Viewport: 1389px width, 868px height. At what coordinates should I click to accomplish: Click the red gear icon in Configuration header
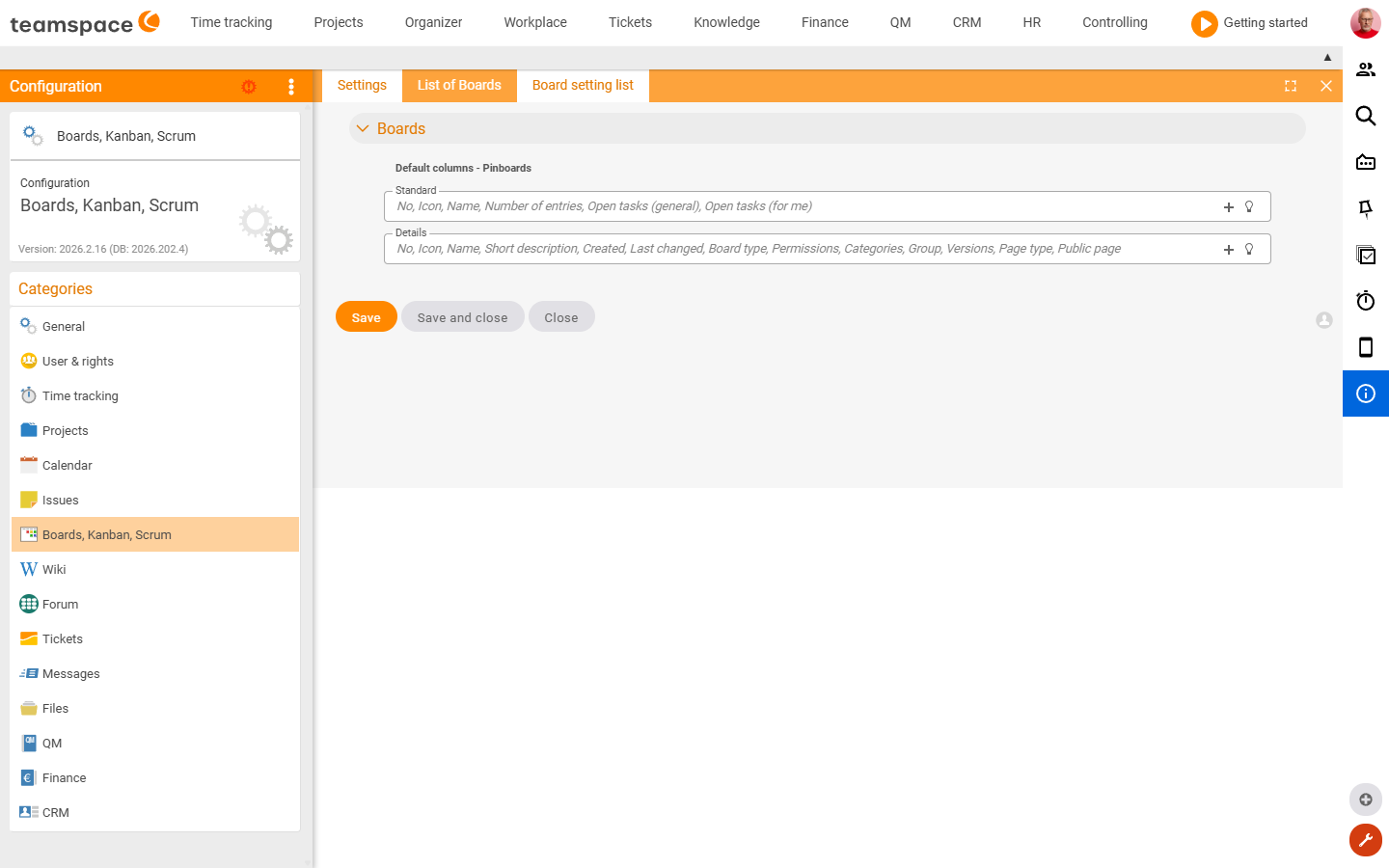pyautogui.click(x=249, y=87)
